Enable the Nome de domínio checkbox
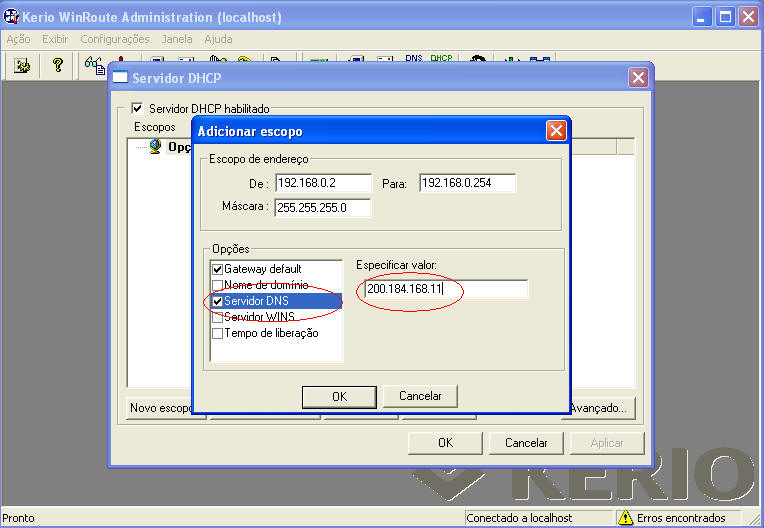The height and width of the screenshot is (528, 764). (218, 285)
